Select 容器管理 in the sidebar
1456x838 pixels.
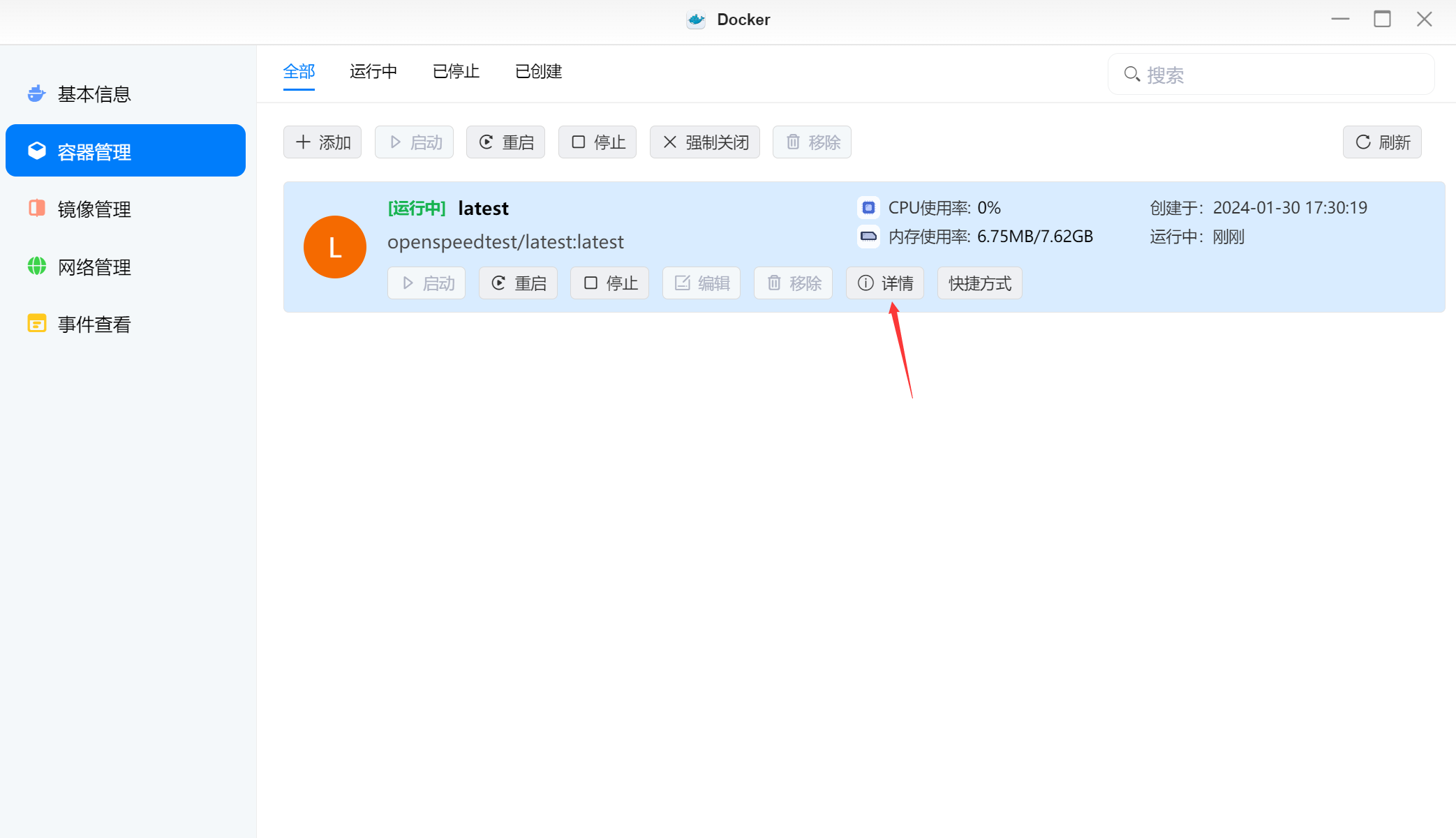click(x=126, y=151)
